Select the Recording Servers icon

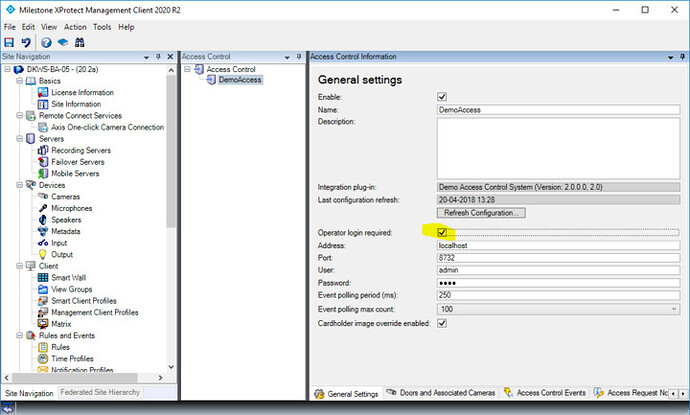(x=43, y=151)
